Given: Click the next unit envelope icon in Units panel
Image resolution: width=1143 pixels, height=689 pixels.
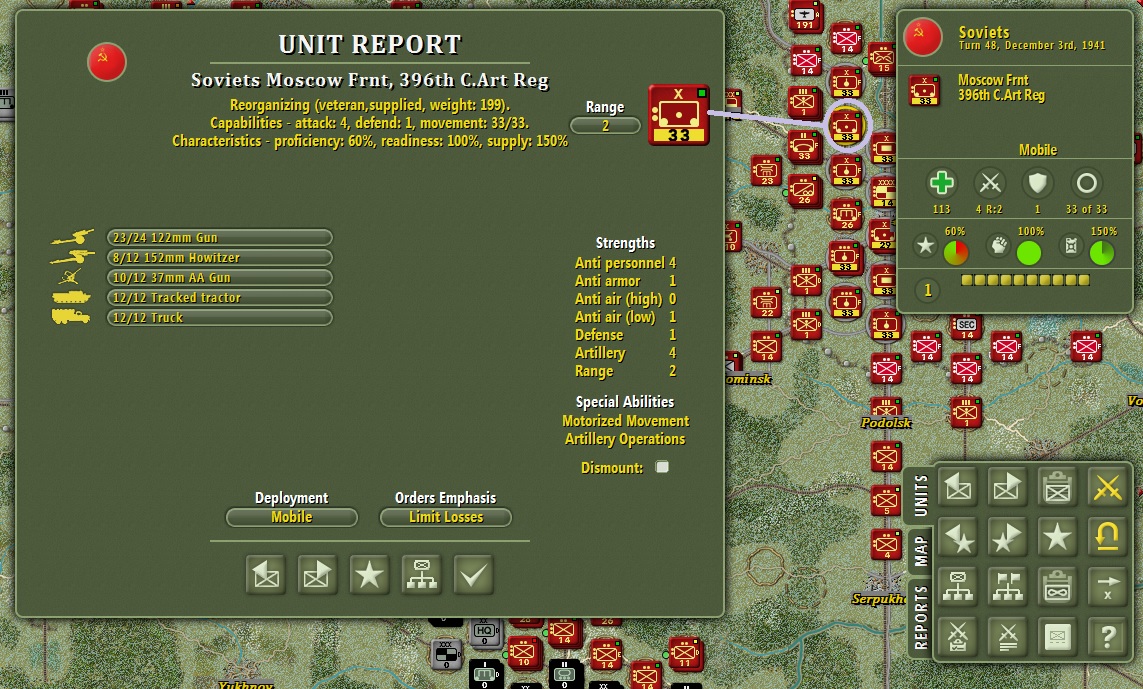Looking at the screenshot, I should 1007,488.
